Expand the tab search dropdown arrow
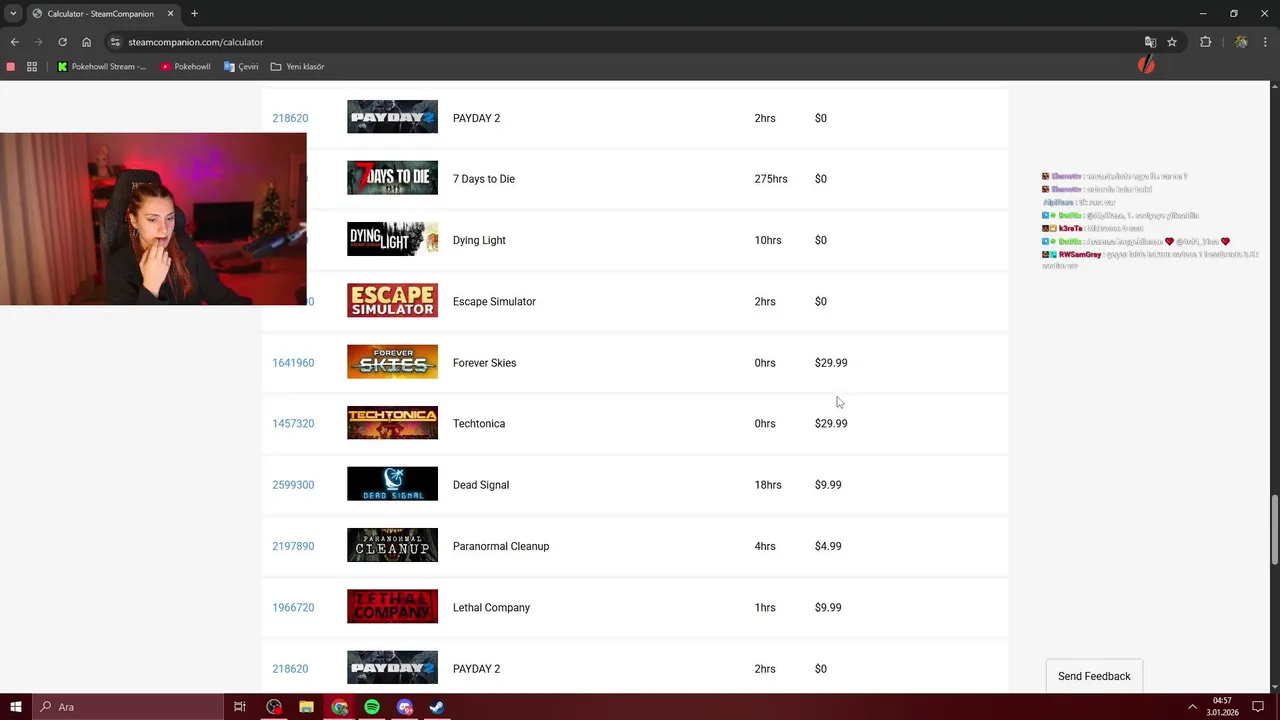 coord(13,13)
